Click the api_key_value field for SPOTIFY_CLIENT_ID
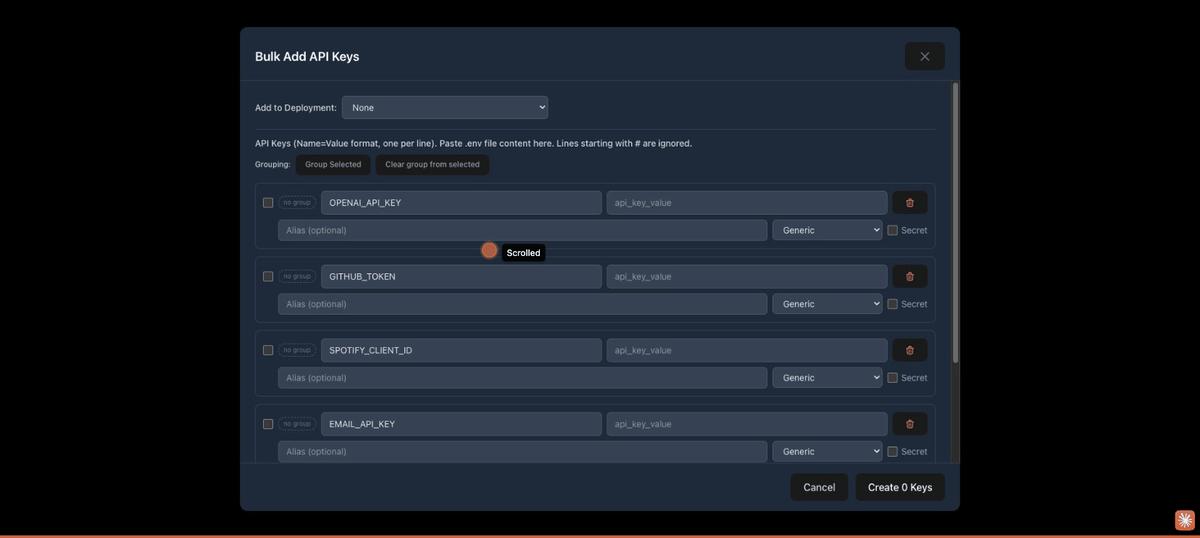This screenshot has width=1200, height=538. coord(747,351)
